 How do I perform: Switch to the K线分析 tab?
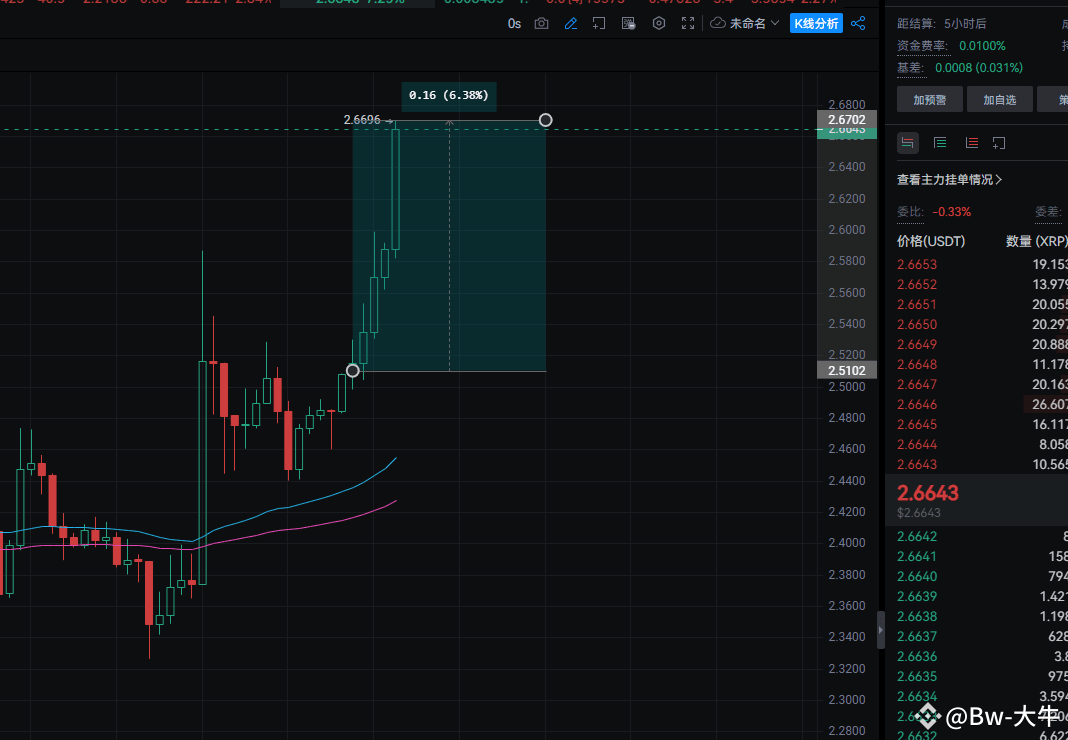[816, 23]
